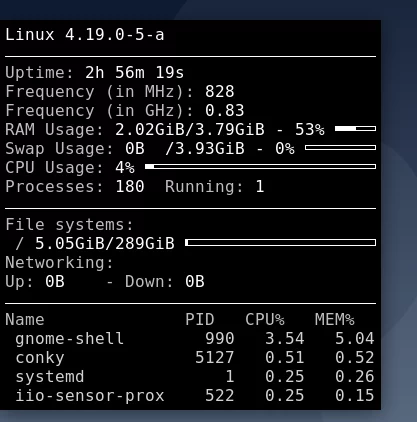Click the Frequency in GHz value 0.83

click(x=225, y=111)
